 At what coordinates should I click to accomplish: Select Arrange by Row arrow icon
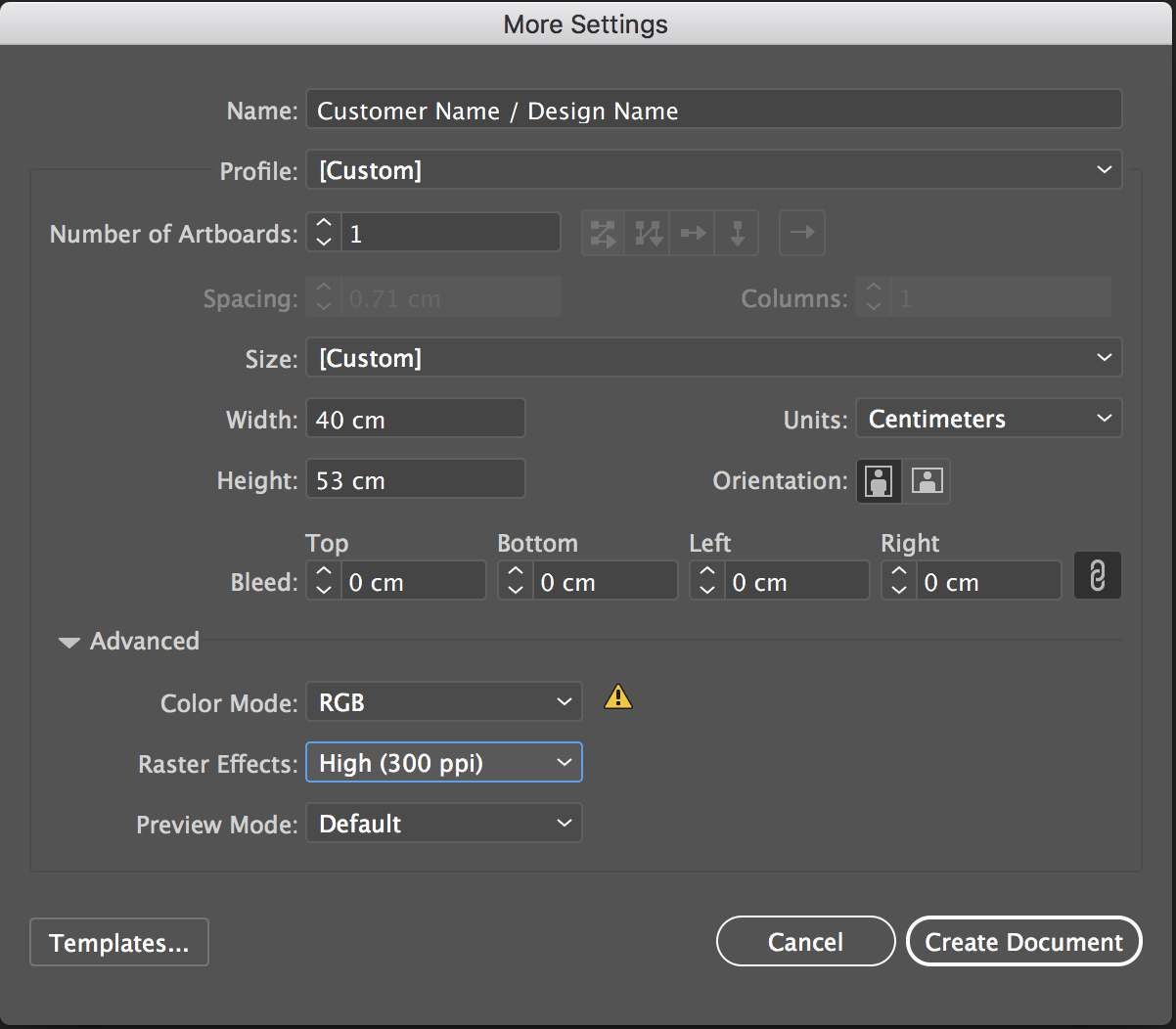pos(693,234)
